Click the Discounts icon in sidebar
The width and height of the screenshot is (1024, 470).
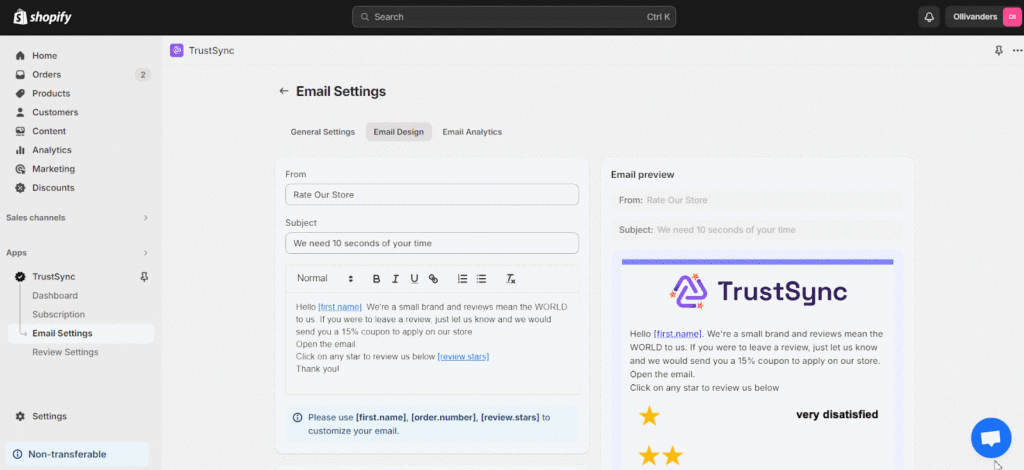20,188
